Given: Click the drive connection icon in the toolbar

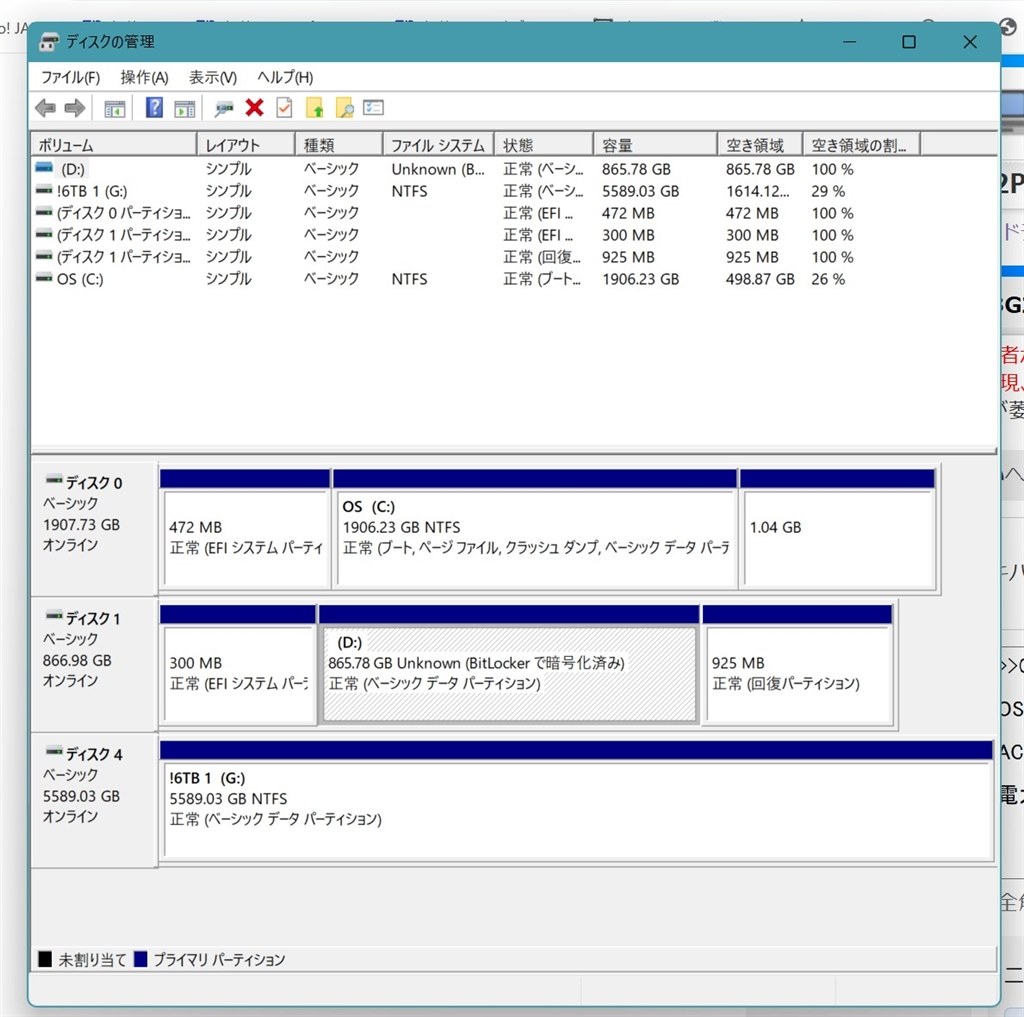Looking at the screenshot, I should click(223, 108).
